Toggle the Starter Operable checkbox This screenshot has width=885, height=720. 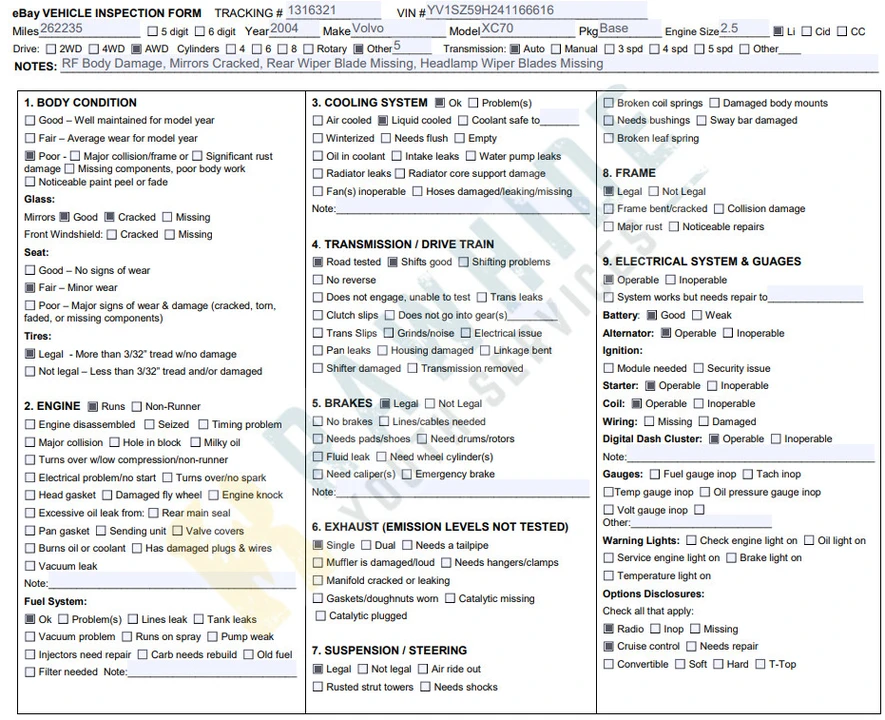point(650,386)
